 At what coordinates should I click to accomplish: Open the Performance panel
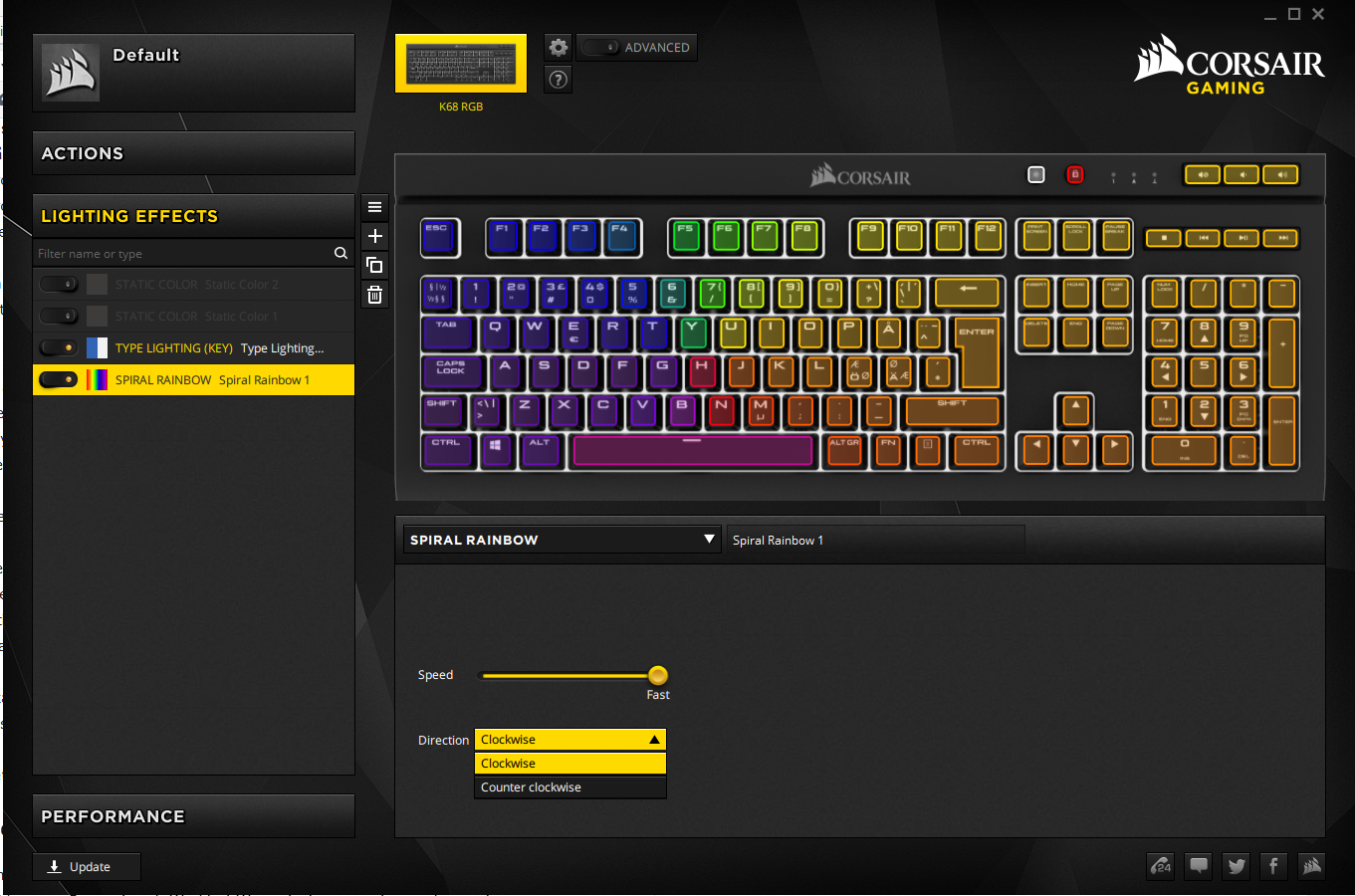click(x=193, y=816)
